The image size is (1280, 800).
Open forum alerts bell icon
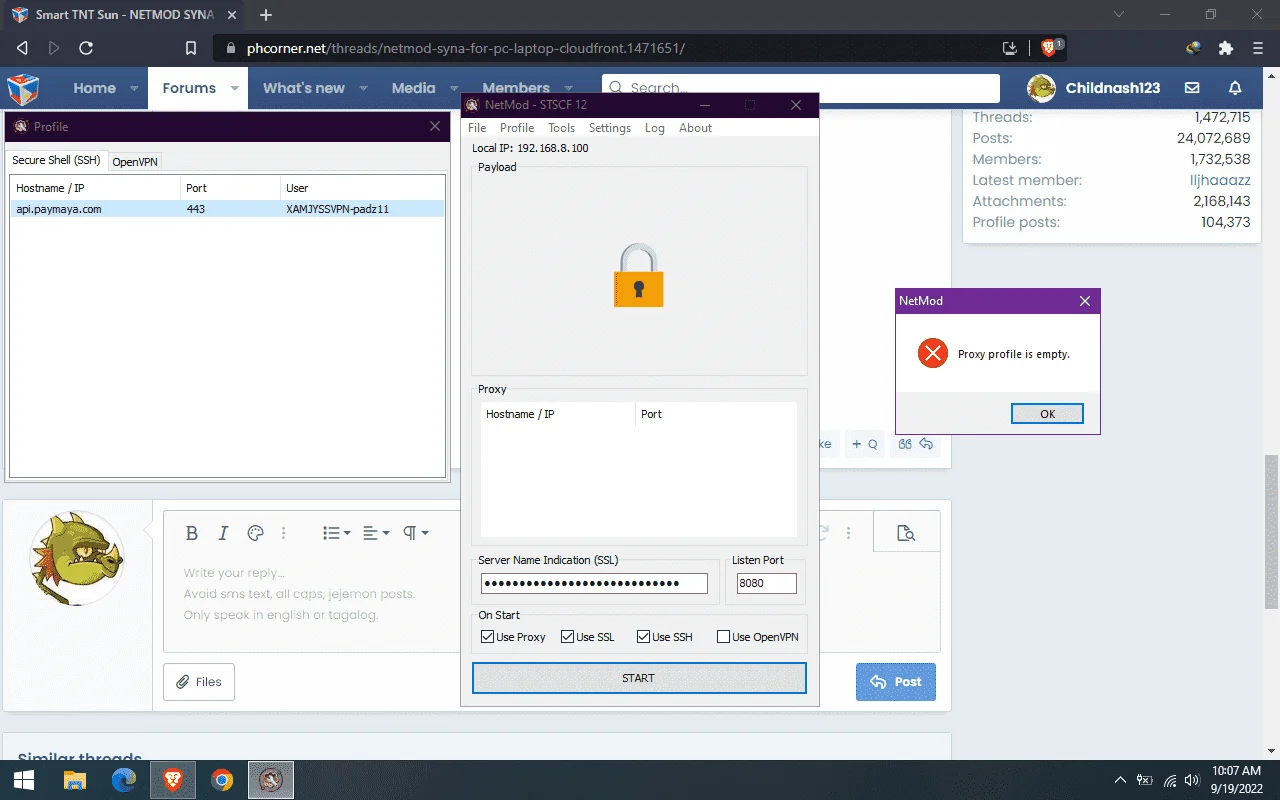click(x=1235, y=88)
